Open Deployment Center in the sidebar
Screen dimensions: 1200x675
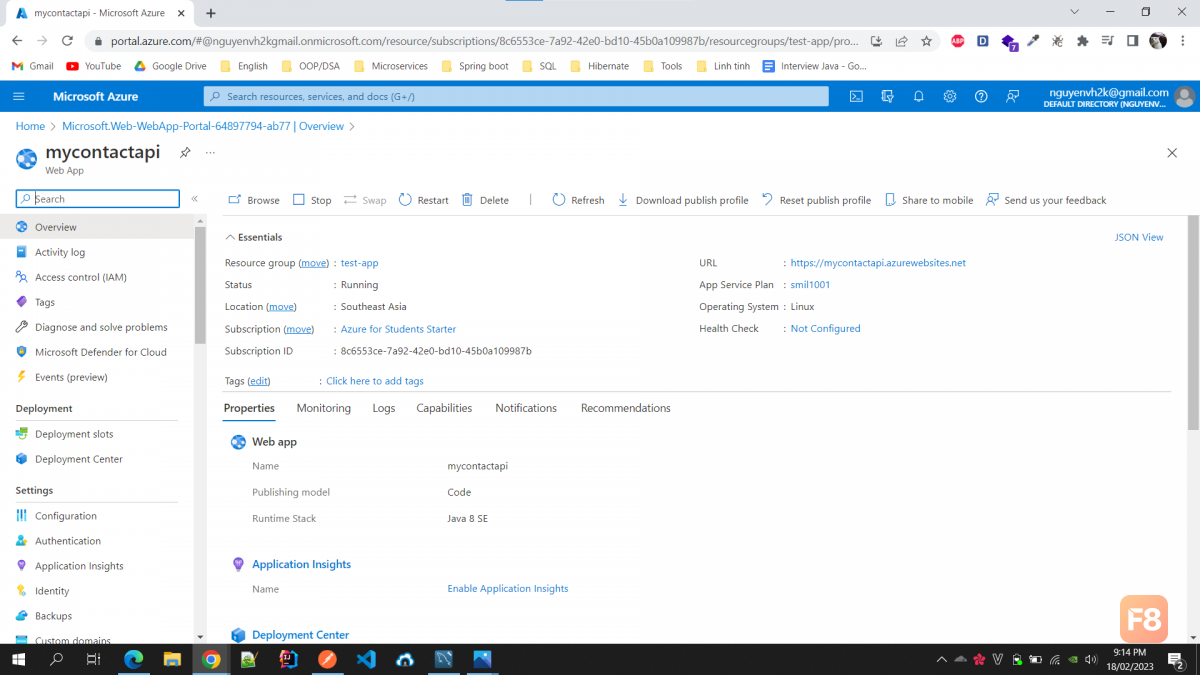[x=96, y=459]
